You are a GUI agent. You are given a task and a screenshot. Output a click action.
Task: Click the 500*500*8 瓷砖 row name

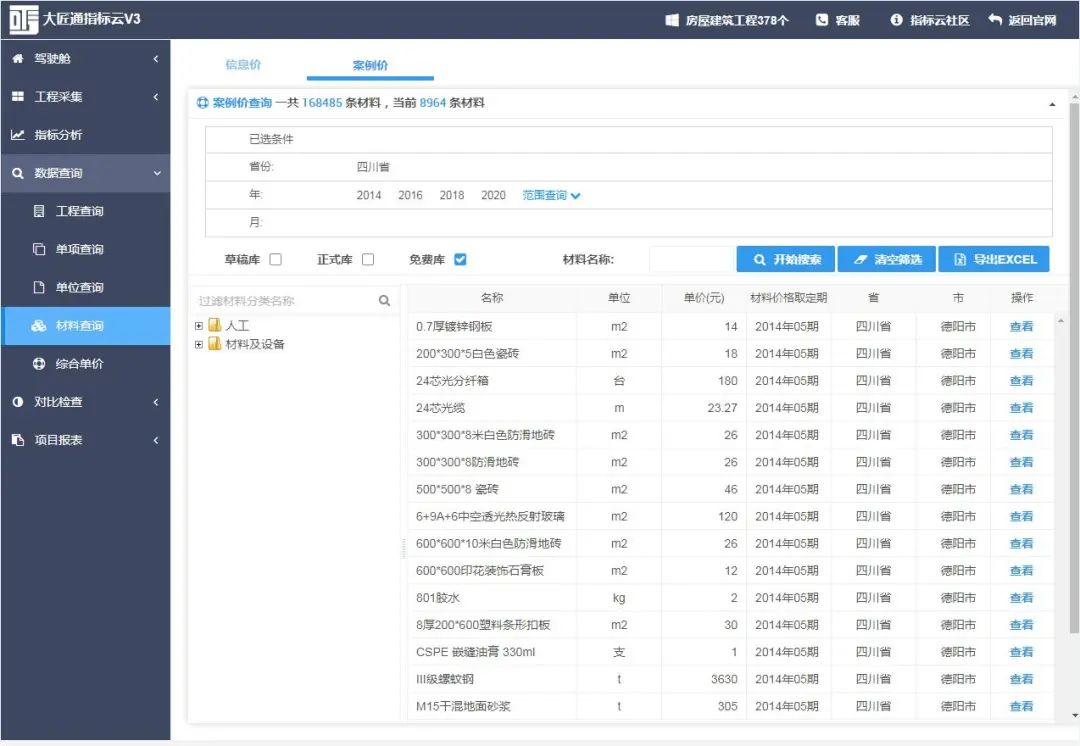click(x=457, y=489)
